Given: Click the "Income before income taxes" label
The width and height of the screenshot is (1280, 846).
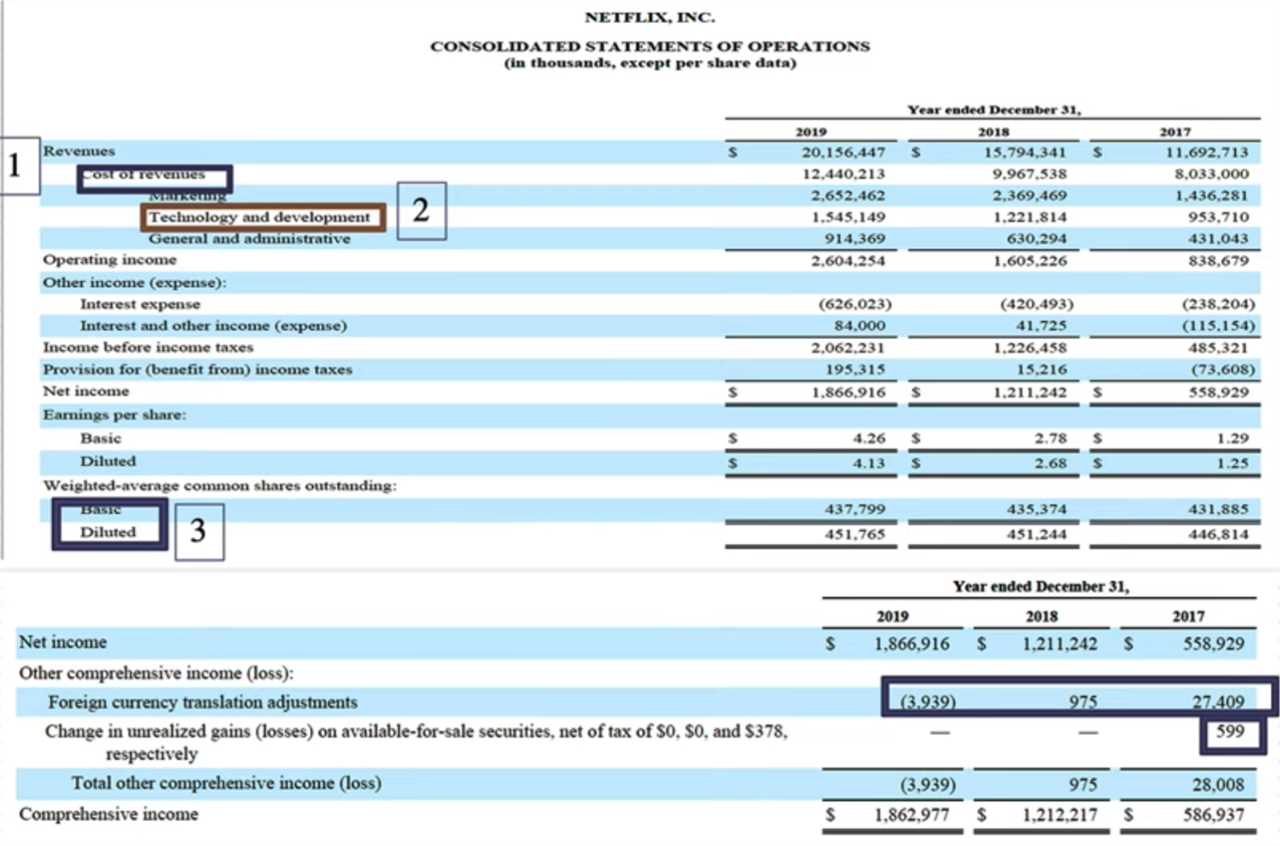Looking at the screenshot, I should pos(148,348).
